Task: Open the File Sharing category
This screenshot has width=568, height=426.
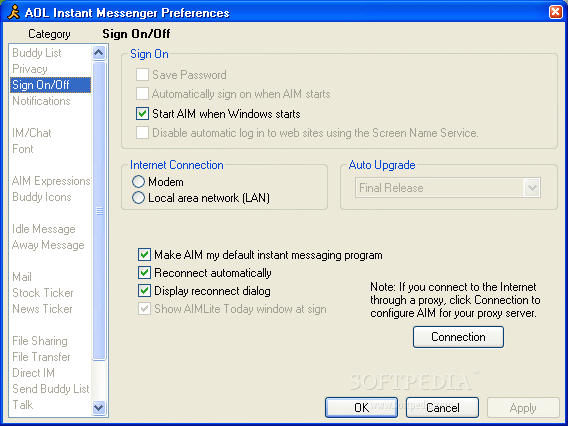Action: (40, 341)
